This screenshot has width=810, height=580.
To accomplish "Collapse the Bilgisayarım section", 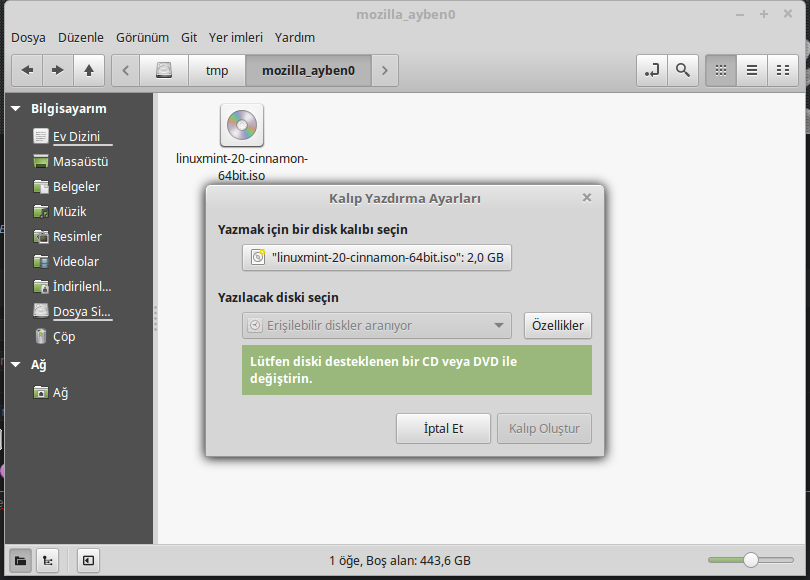I will click(x=16, y=108).
